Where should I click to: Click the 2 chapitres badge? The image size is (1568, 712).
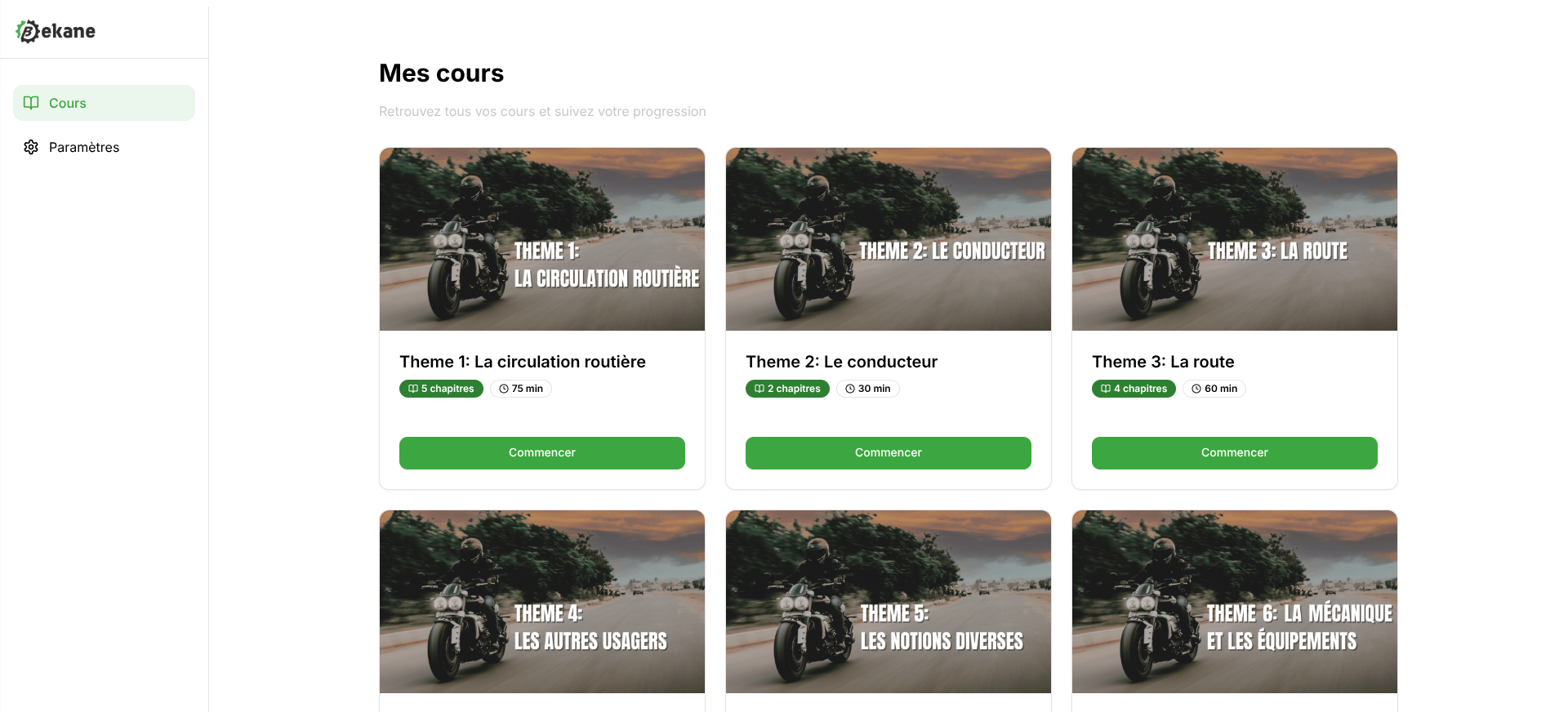pos(787,389)
